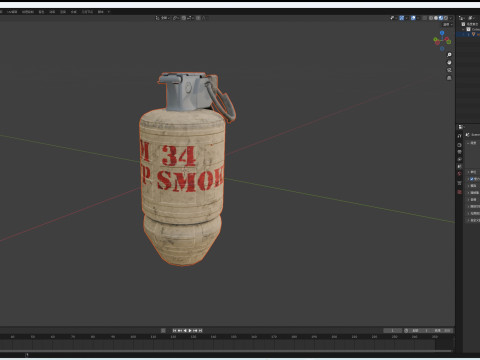The image size is (480, 360).
Task: Toggle Show Gizmo button
Action: (x=402, y=18)
